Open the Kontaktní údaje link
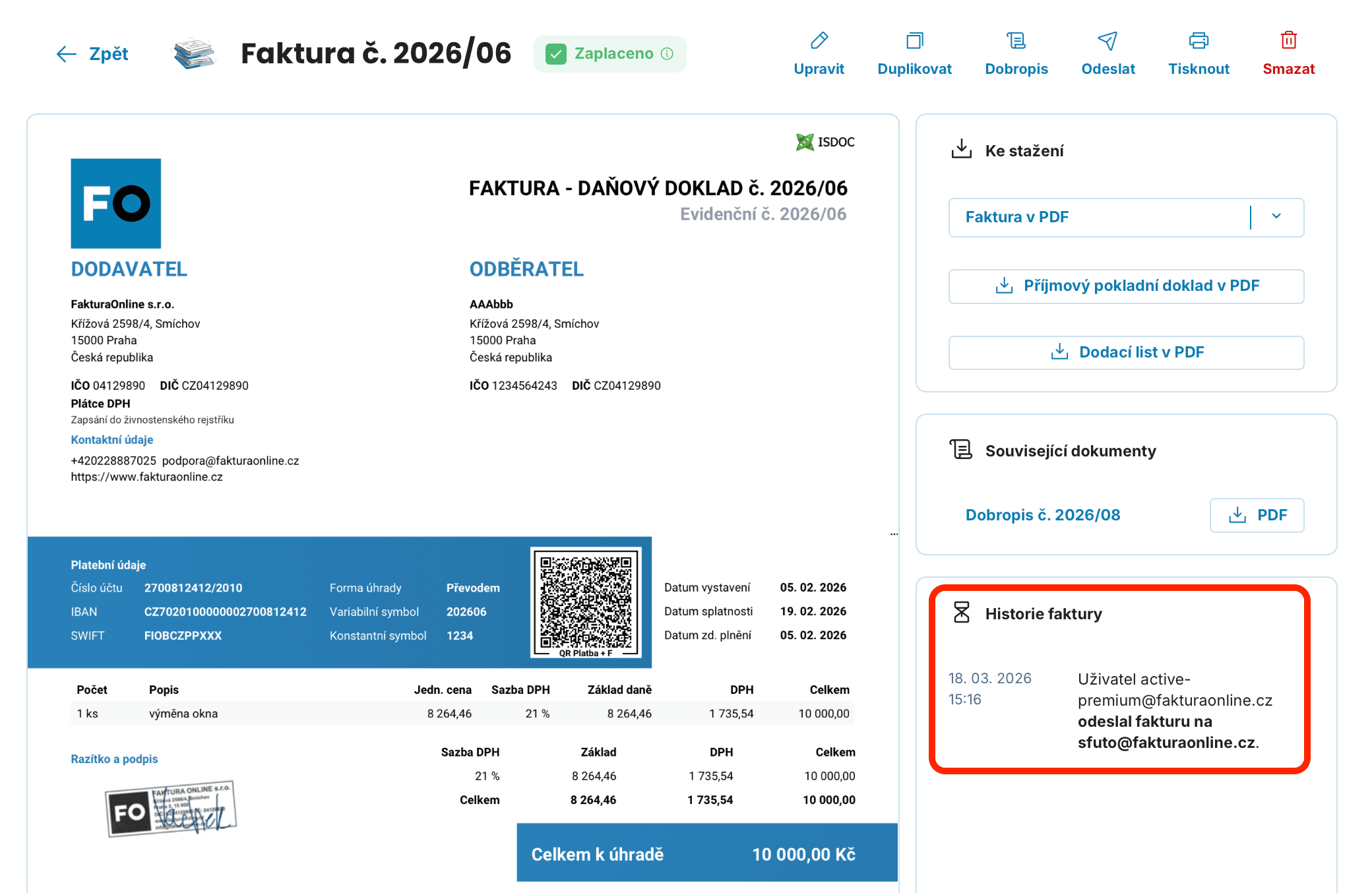 tap(112, 439)
